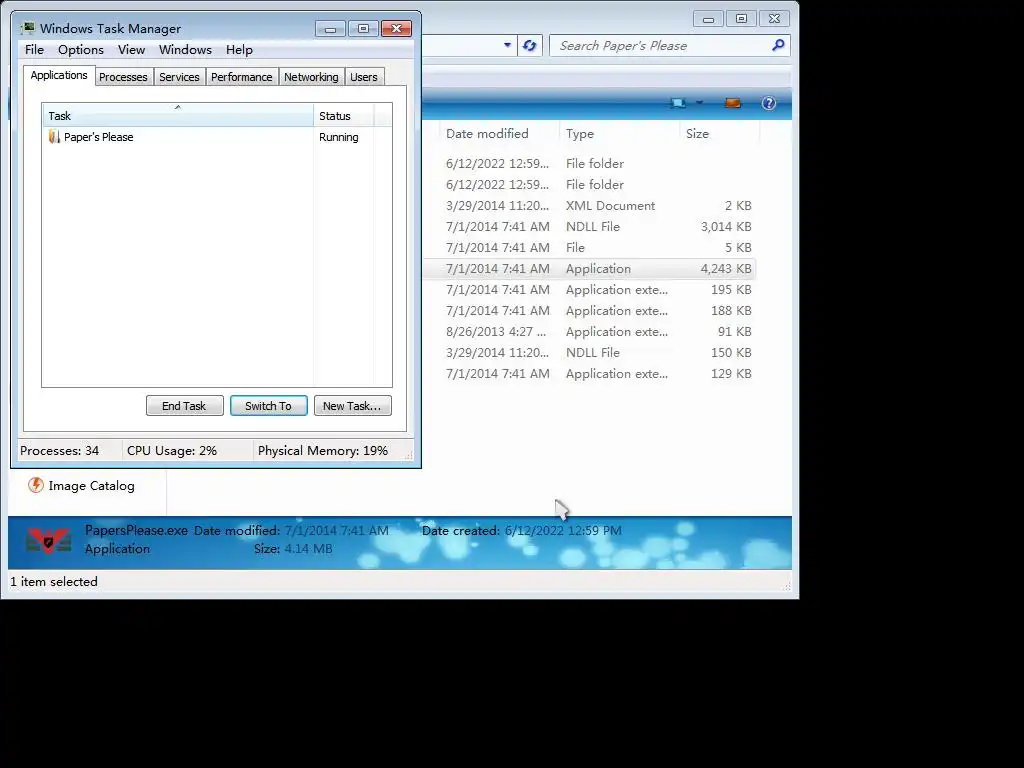This screenshot has height=768, width=1024.
Task: Click the Explorer help question mark icon
Action: click(x=769, y=103)
